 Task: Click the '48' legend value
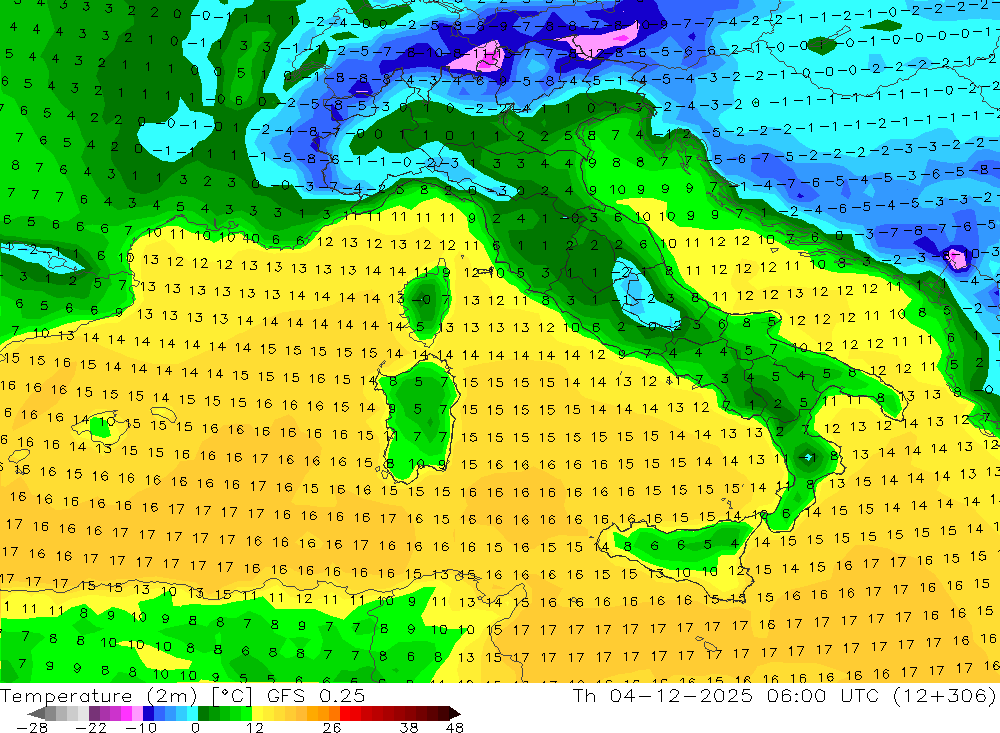455,727
